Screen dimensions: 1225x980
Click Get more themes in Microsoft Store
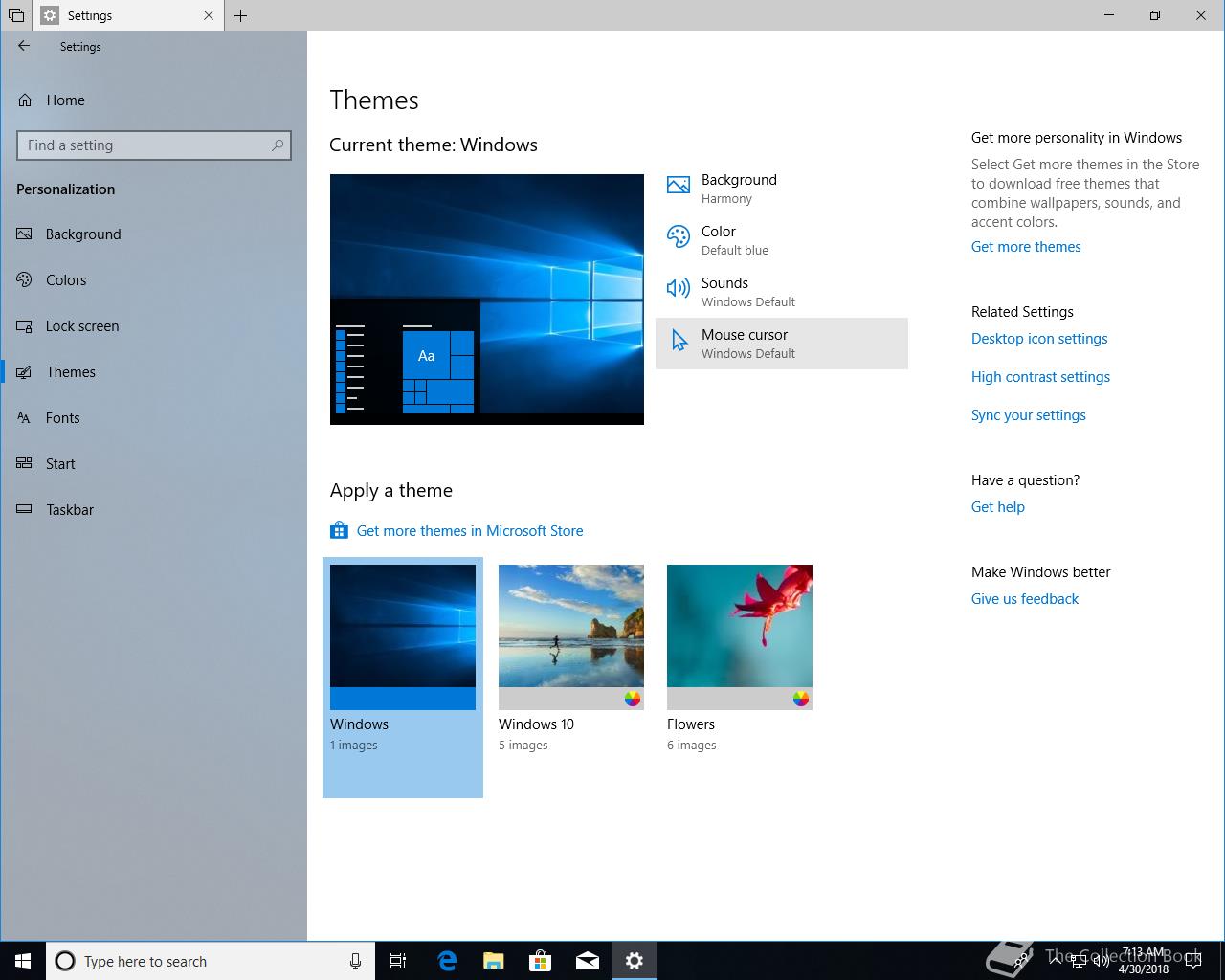click(x=470, y=531)
